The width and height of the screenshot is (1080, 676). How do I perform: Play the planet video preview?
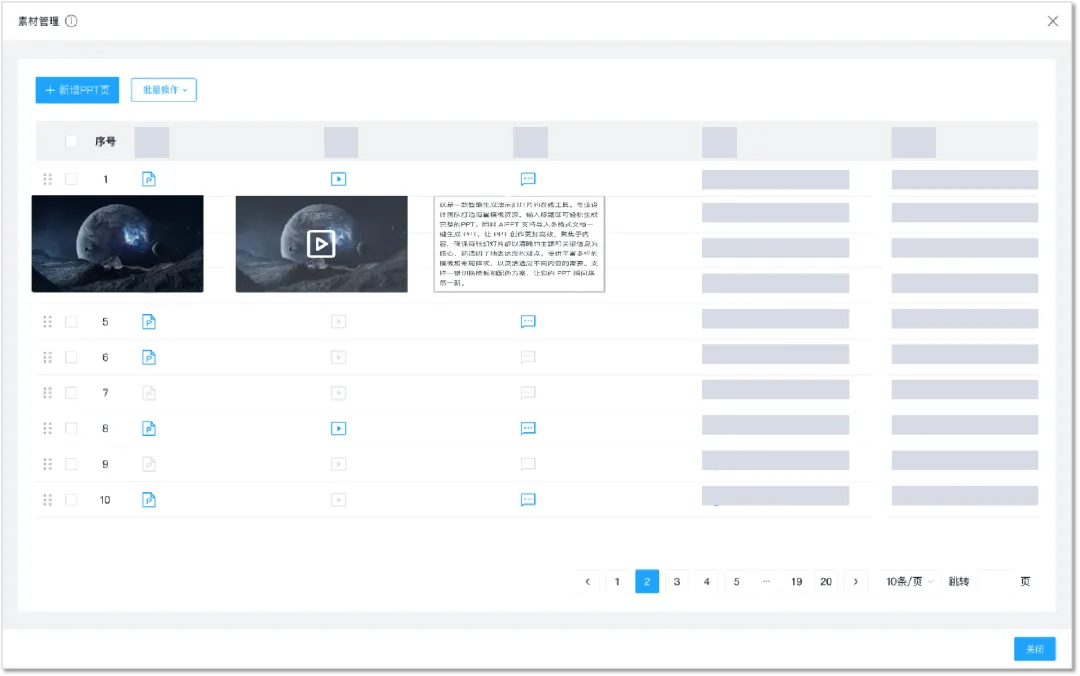coord(321,244)
